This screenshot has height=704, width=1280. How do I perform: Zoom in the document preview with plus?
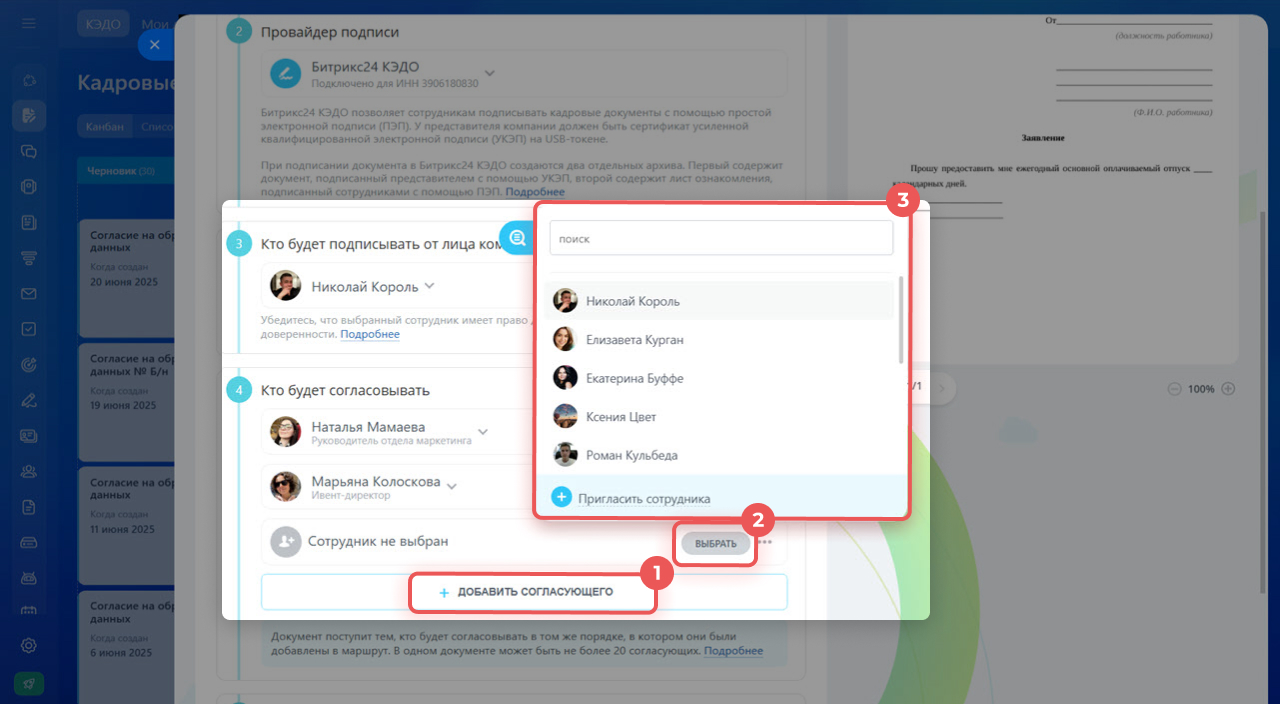(x=1229, y=389)
